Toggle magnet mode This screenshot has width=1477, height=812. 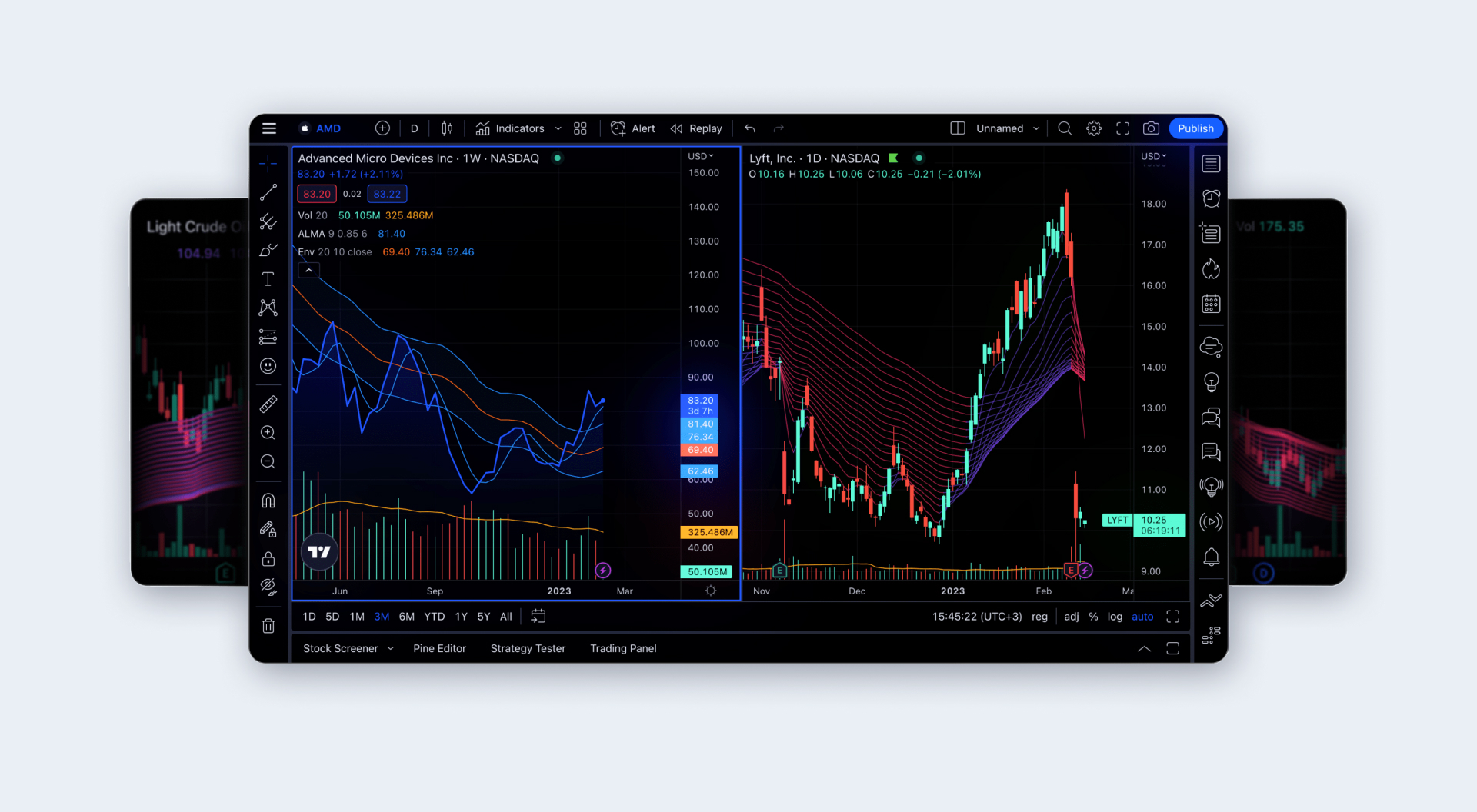click(x=268, y=501)
